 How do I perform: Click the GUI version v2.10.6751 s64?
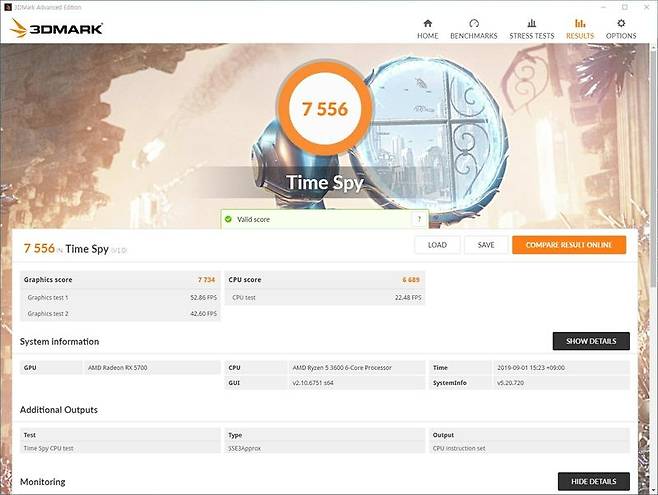[x=313, y=383]
